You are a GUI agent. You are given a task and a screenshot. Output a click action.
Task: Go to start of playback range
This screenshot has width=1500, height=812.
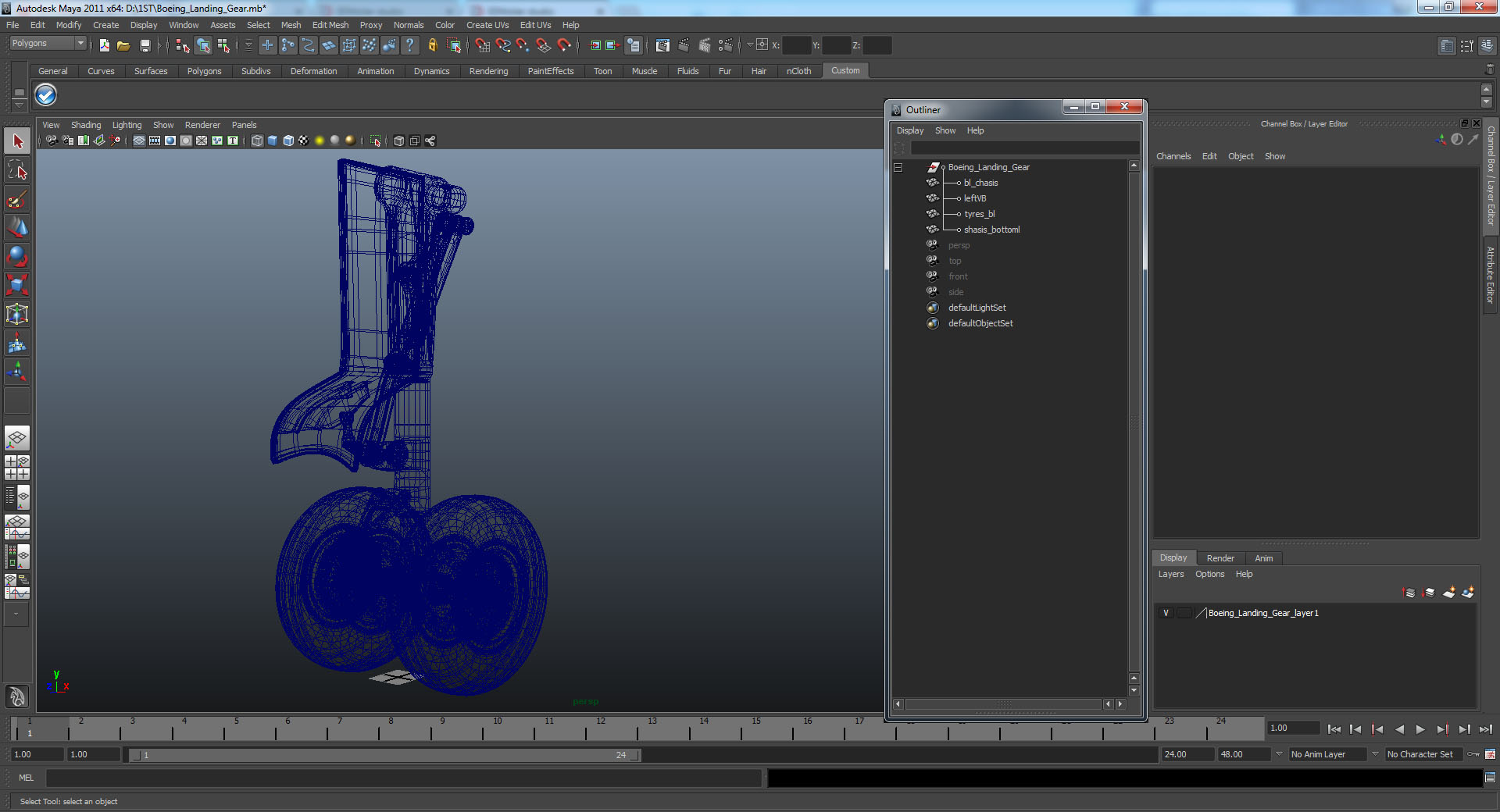pos(1334,729)
